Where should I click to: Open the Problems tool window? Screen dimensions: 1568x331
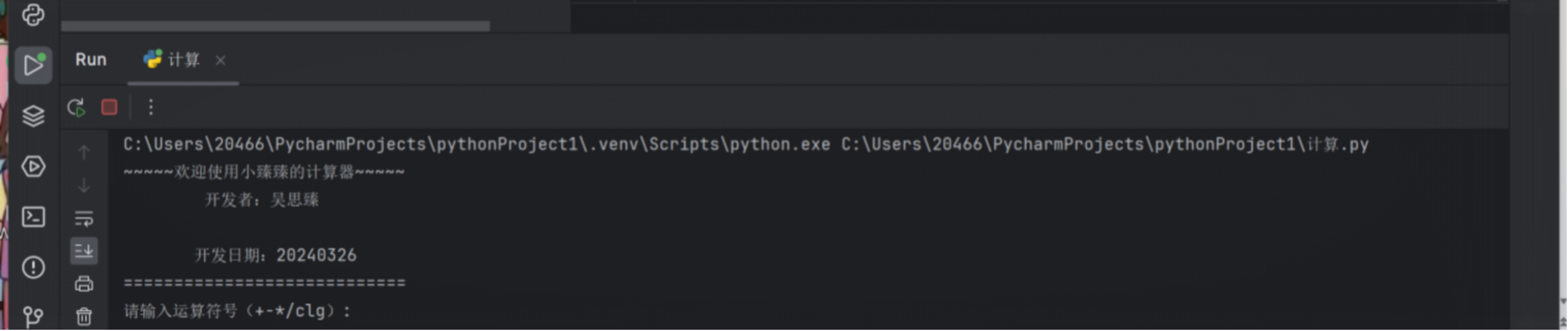tap(33, 268)
